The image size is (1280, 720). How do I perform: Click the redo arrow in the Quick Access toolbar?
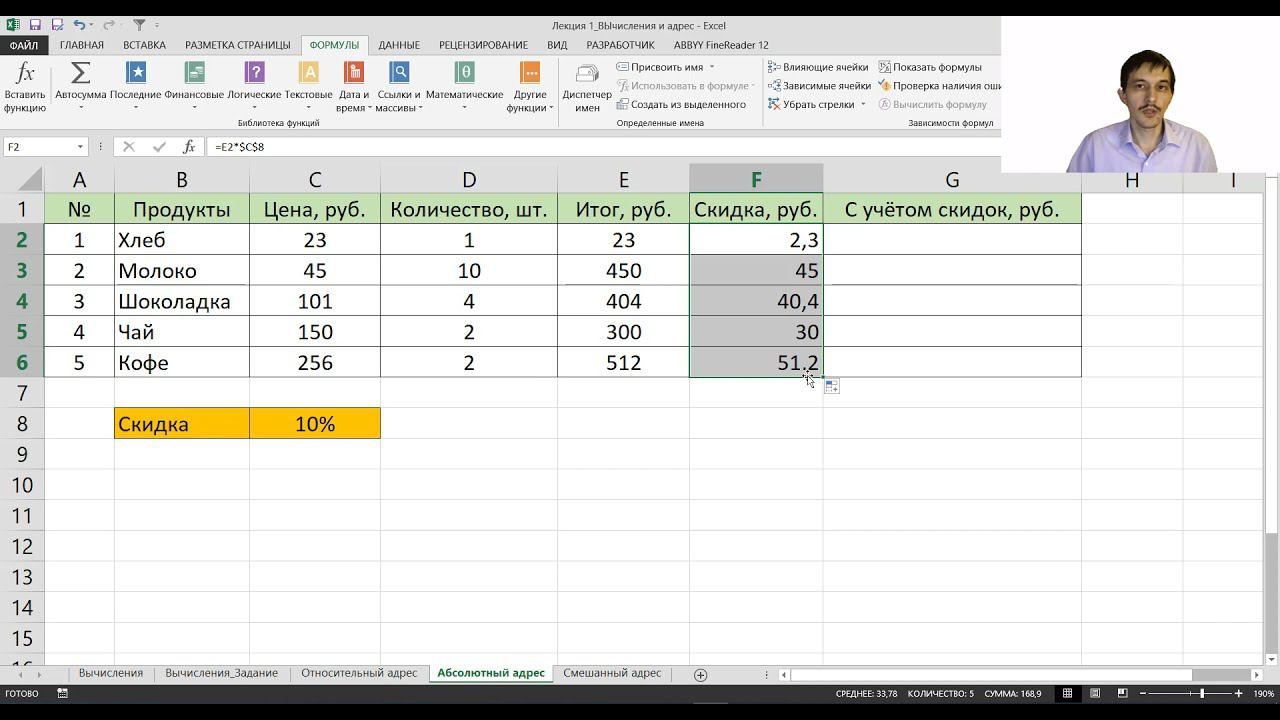(108, 25)
